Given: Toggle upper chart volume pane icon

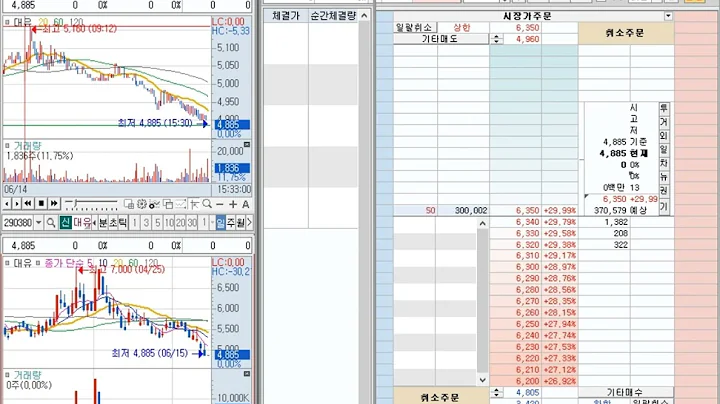Looking at the screenshot, I should pos(247,145).
